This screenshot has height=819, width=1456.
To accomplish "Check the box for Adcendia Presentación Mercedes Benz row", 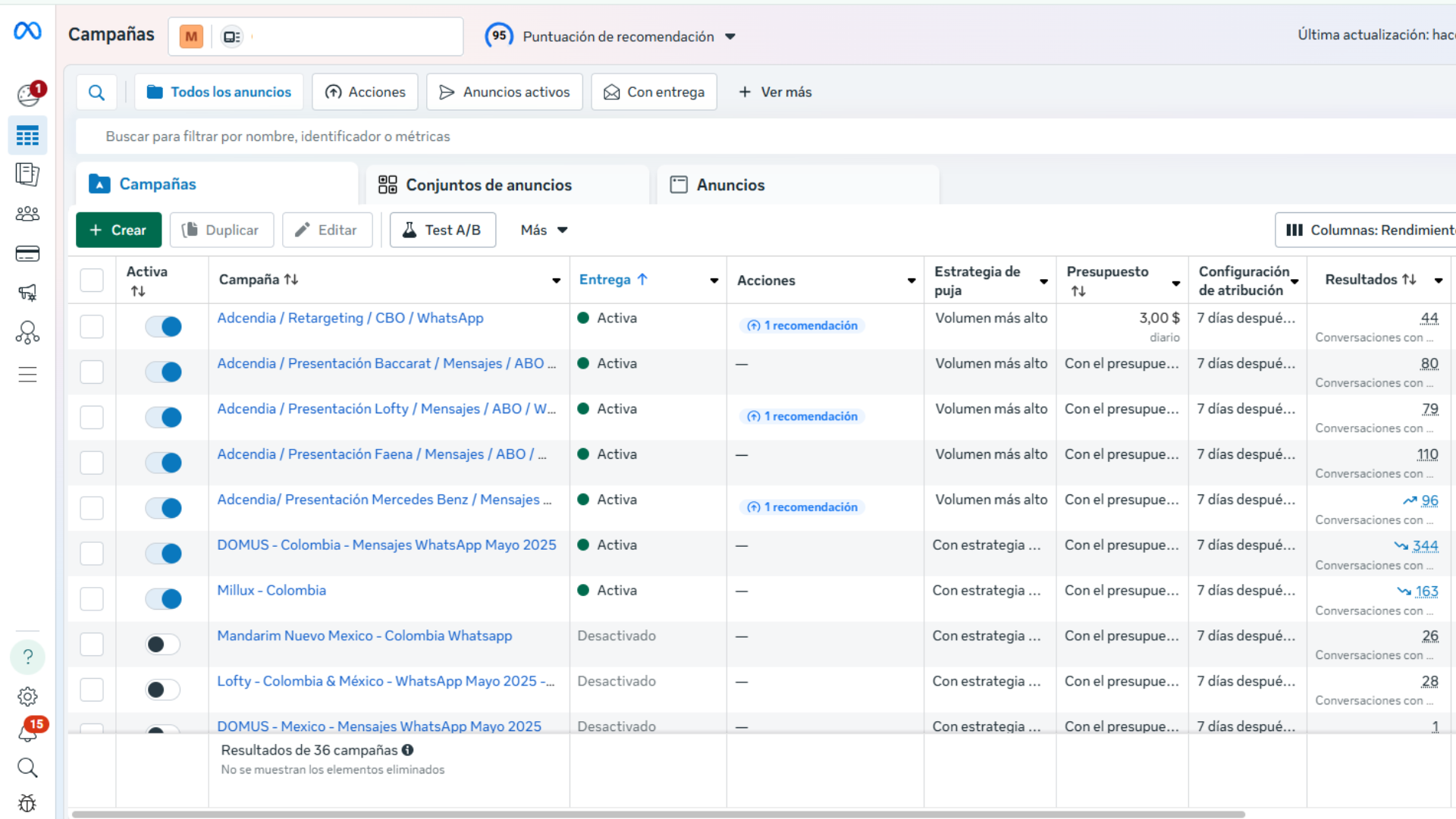I will click(92, 508).
